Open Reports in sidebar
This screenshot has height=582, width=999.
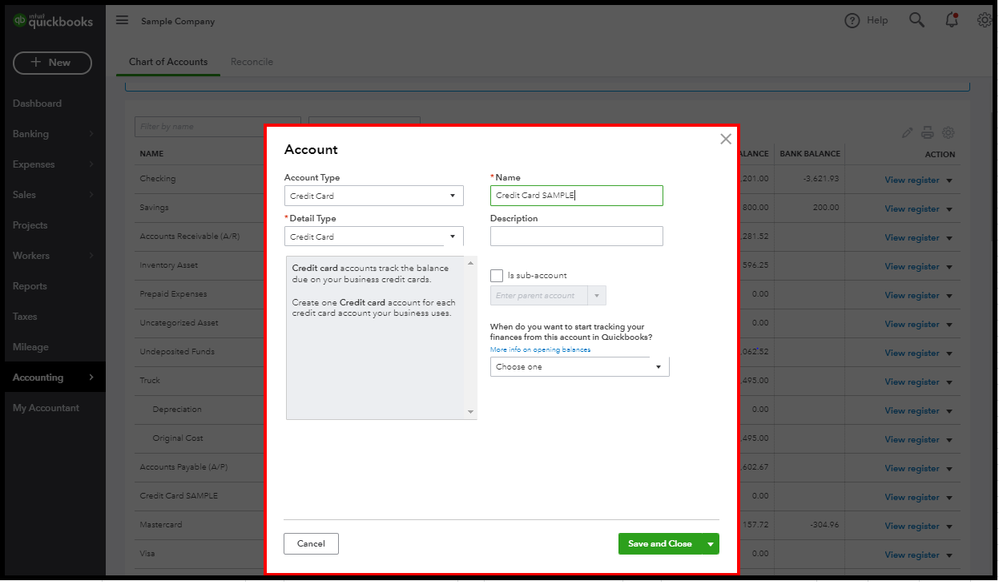pyautogui.click(x=30, y=286)
